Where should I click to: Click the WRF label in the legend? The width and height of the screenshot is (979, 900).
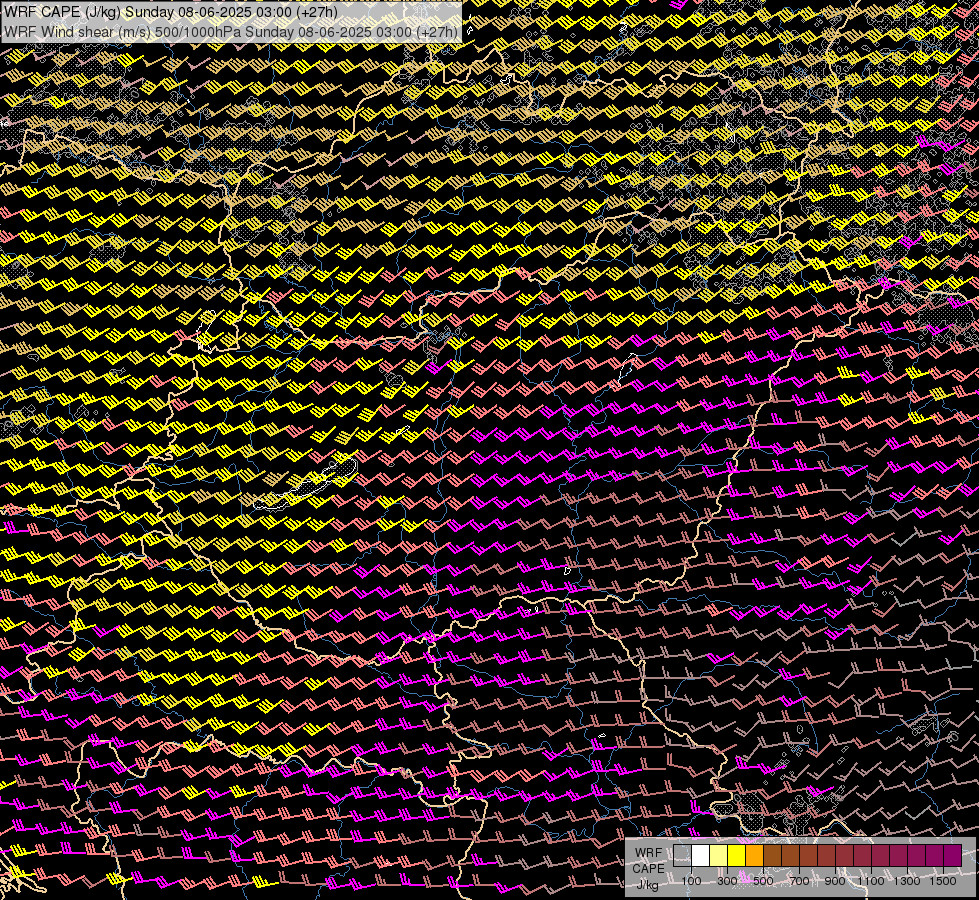pos(648,853)
